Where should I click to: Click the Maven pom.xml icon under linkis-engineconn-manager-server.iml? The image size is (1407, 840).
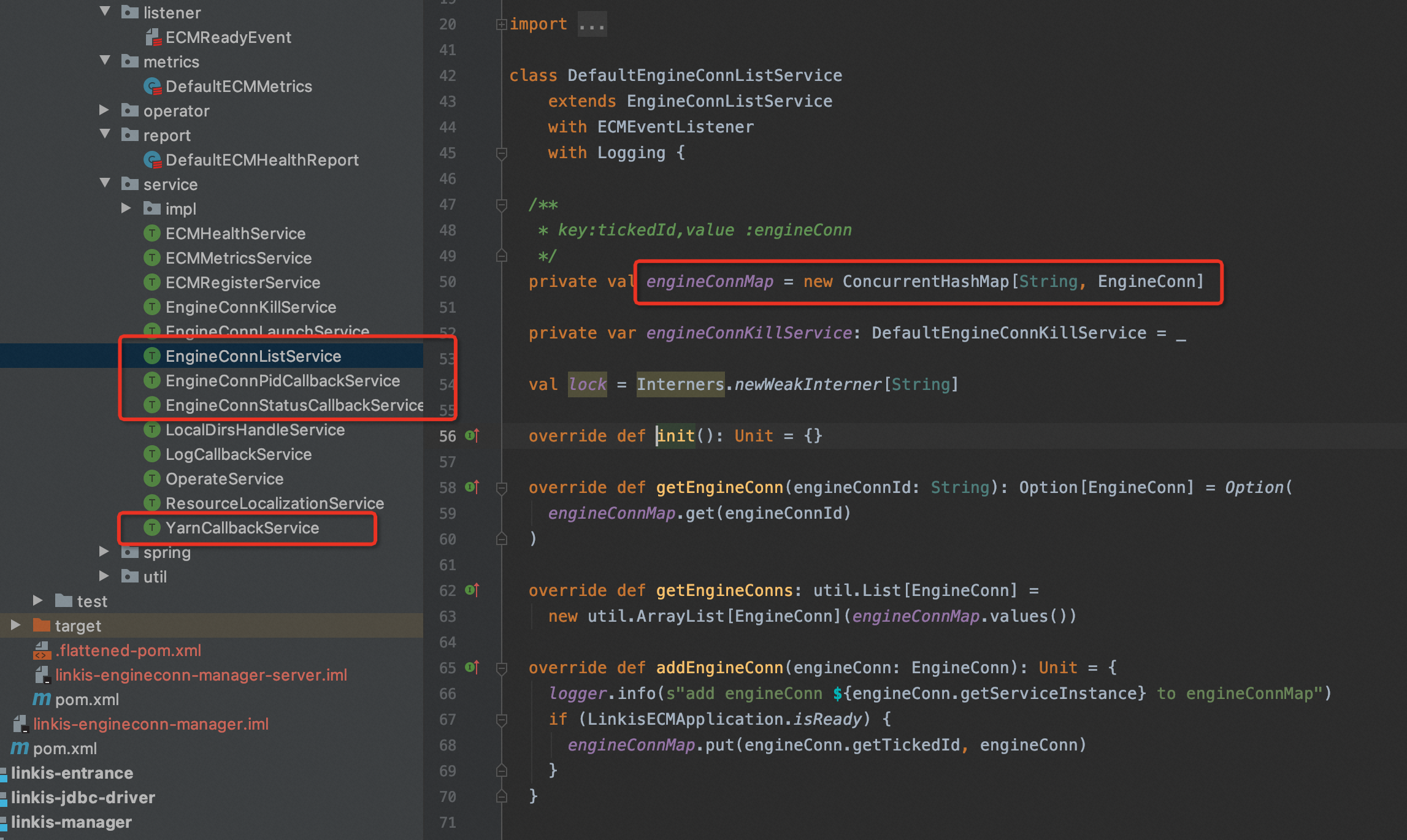(x=42, y=699)
